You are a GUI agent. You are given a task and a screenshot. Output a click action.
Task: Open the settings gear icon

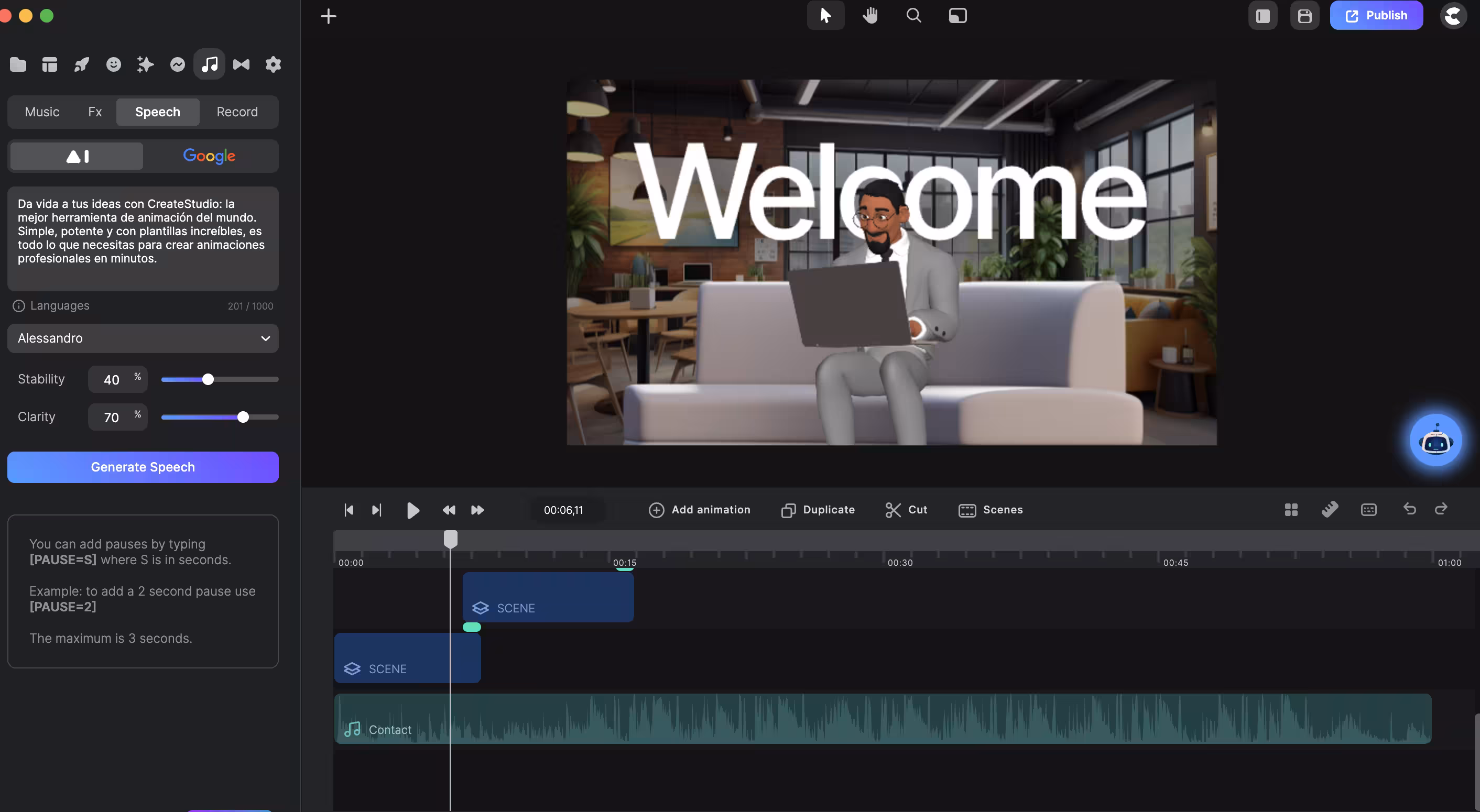[x=274, y=64]
